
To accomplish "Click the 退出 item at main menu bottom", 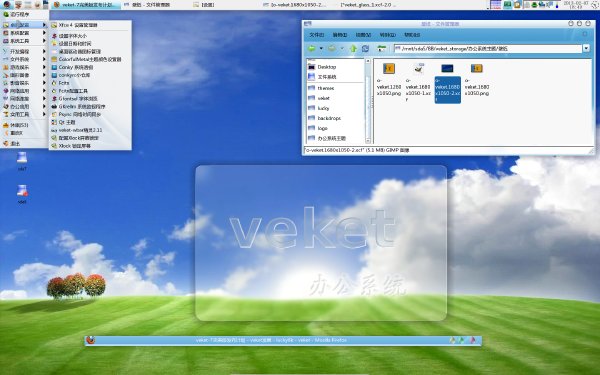I will [x=24, y=143].
